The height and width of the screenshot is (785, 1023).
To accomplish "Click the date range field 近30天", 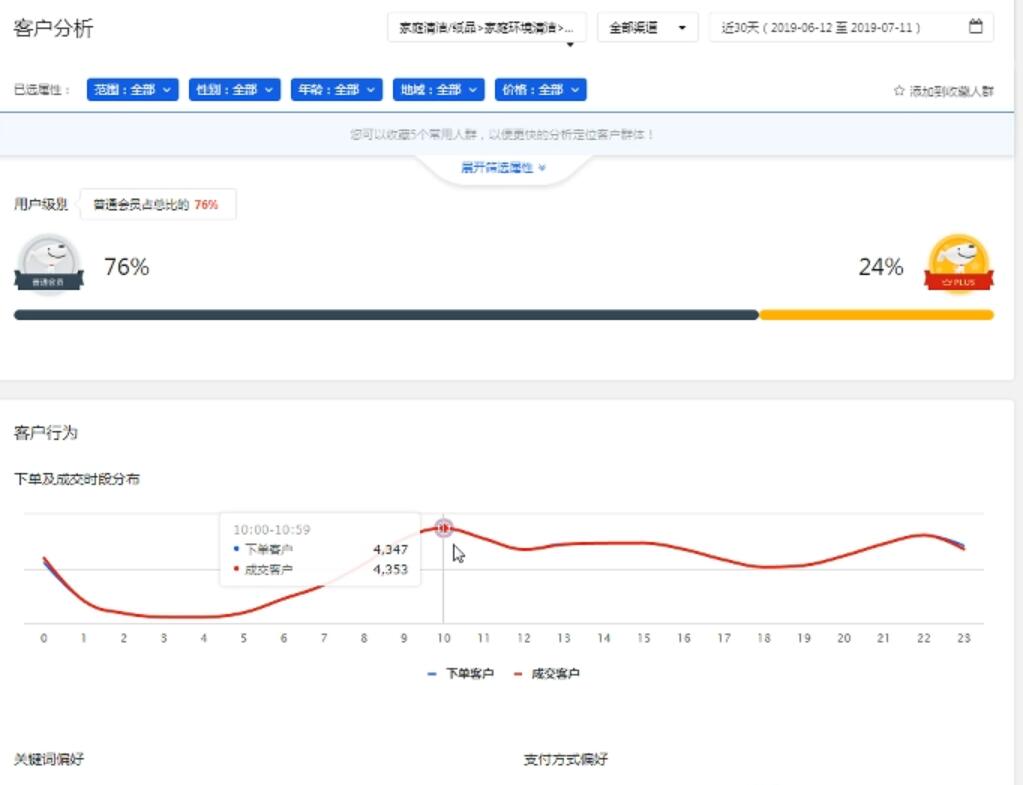I will click(851, 28).
